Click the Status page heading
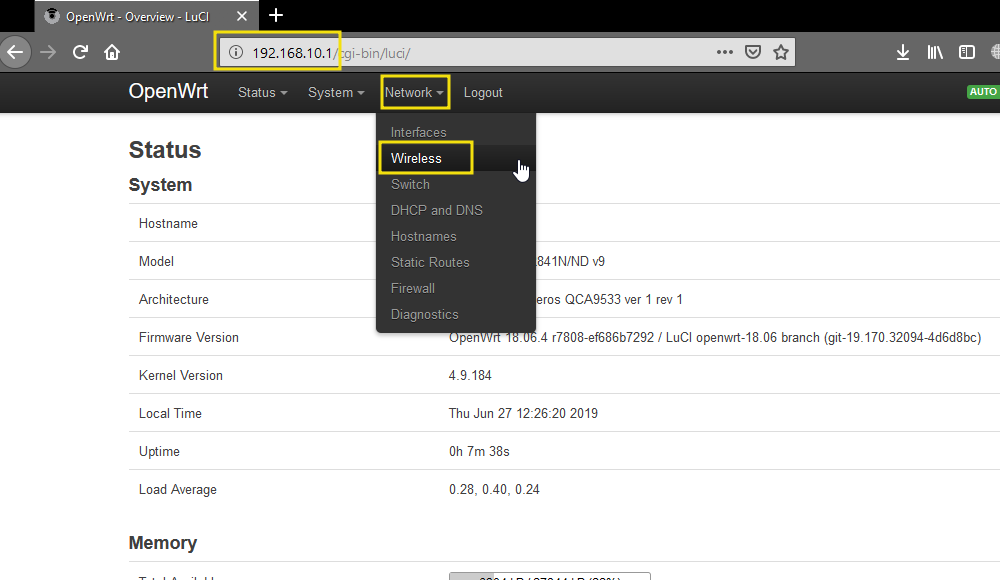Image resolution: width=1000 pixels, height=580 pixels. pos(165,149)
